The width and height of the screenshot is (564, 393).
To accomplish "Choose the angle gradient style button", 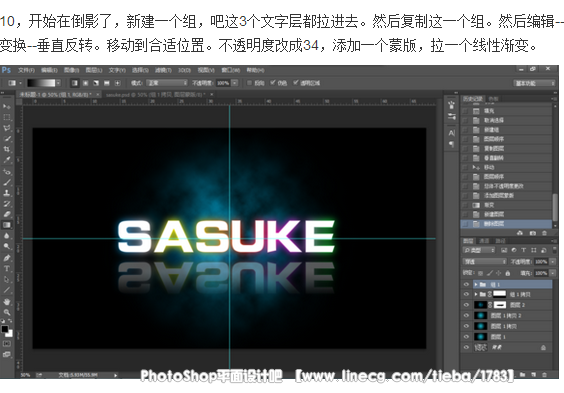I will tap(96, 83).
